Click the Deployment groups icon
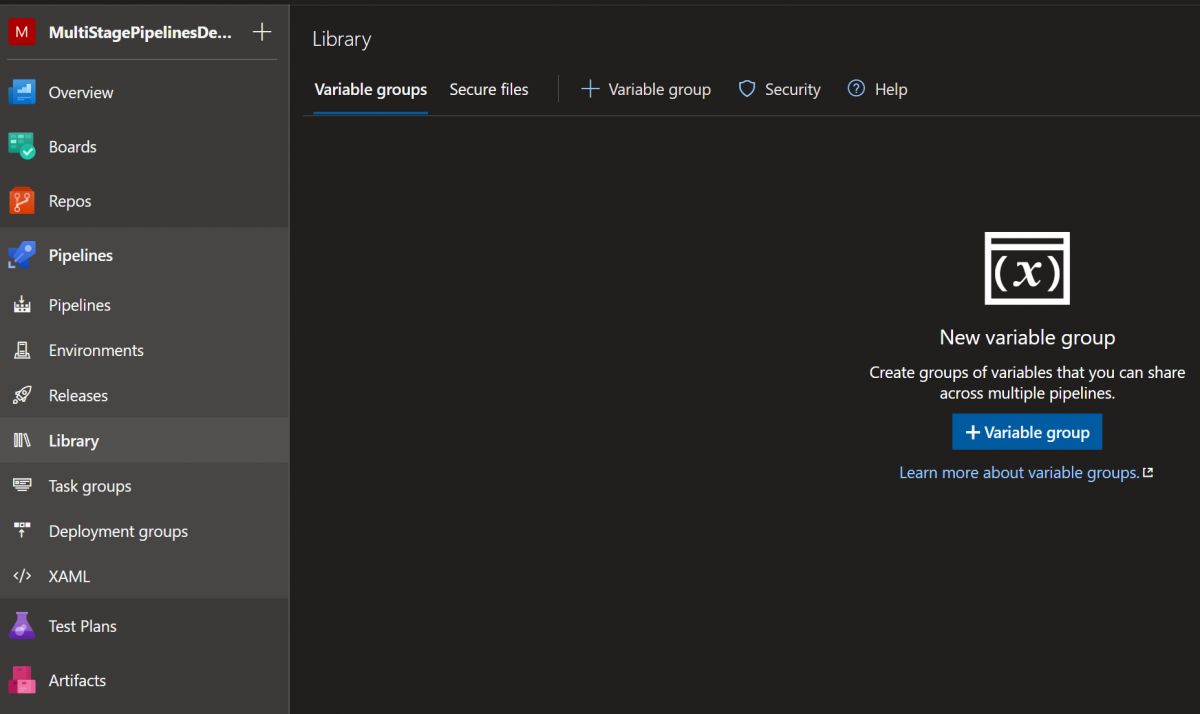The width and height of the screenshot is (1200, 714). pos(22,531)
